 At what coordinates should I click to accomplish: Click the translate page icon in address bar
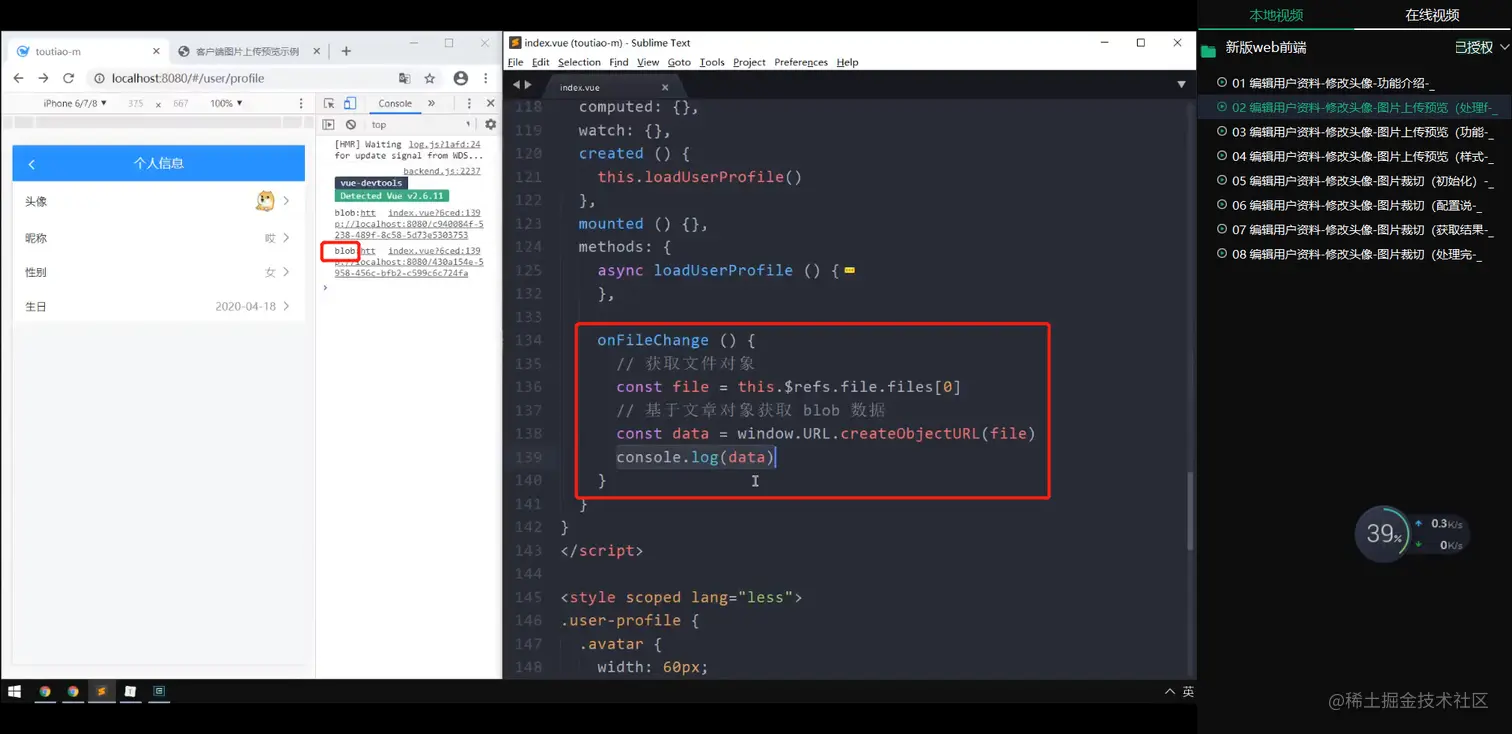404,78
